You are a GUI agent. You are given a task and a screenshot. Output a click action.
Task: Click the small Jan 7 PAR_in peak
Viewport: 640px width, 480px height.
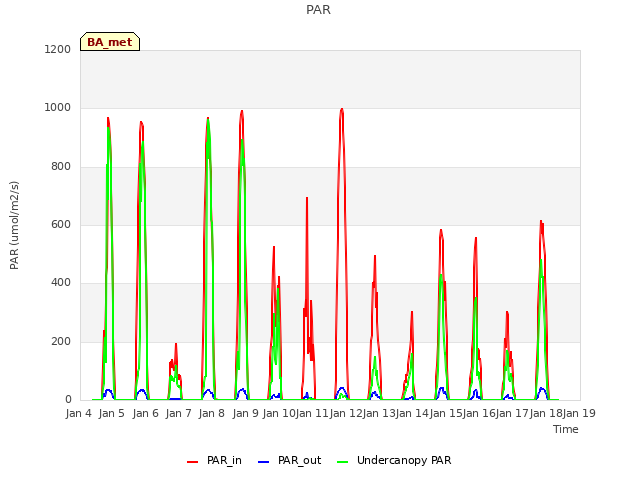(x=176, y=344)
